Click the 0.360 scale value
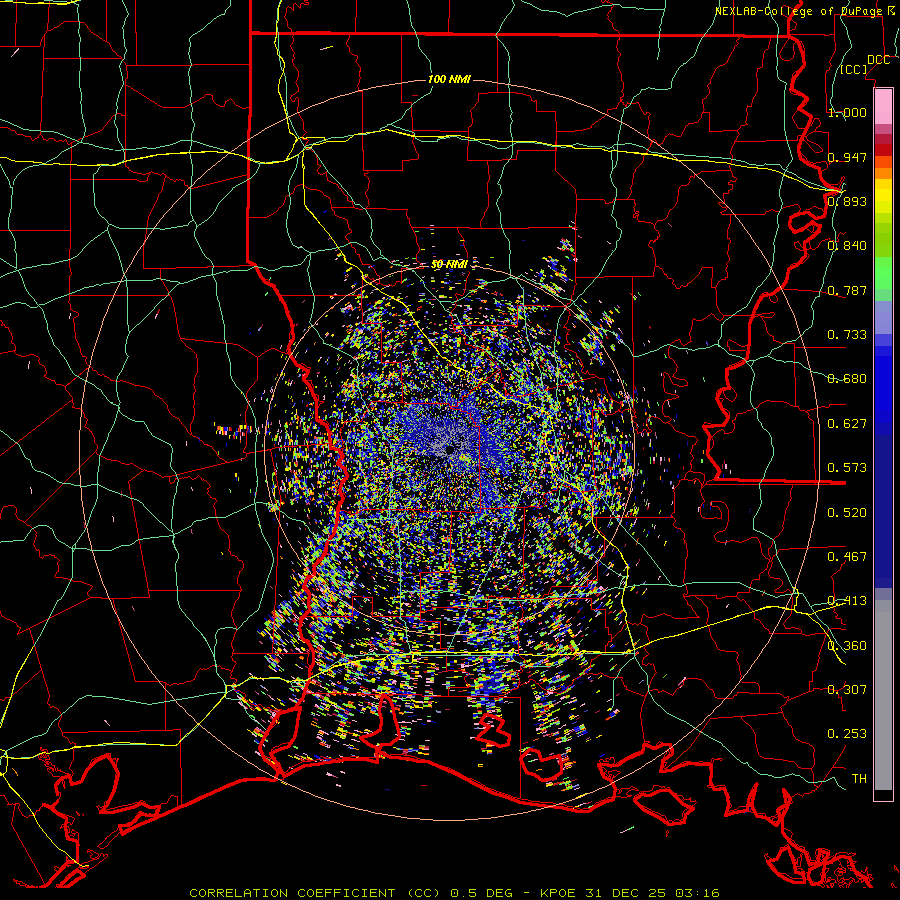This screenshot has width=900, height=900. point(847,646)
